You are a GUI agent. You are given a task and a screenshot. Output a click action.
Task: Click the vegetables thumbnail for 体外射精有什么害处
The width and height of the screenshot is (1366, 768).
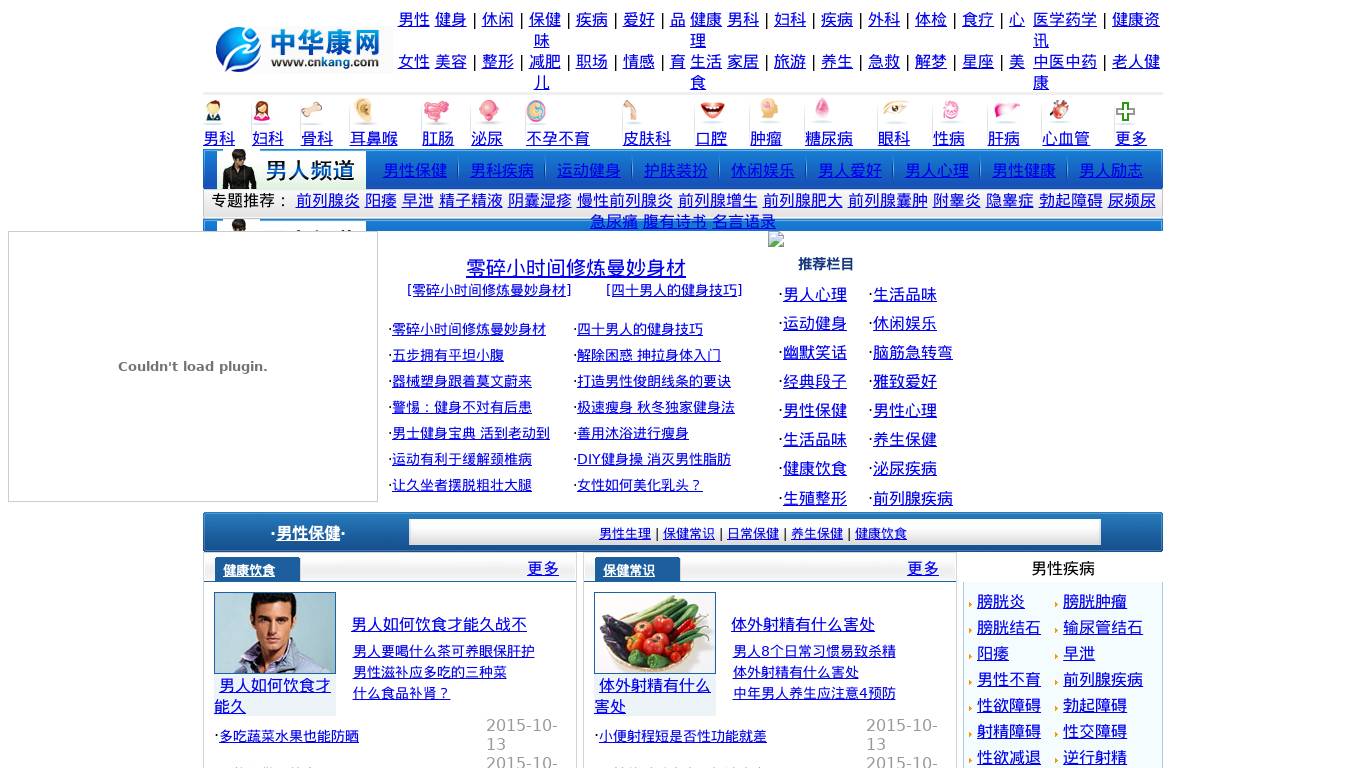[655, 632]
